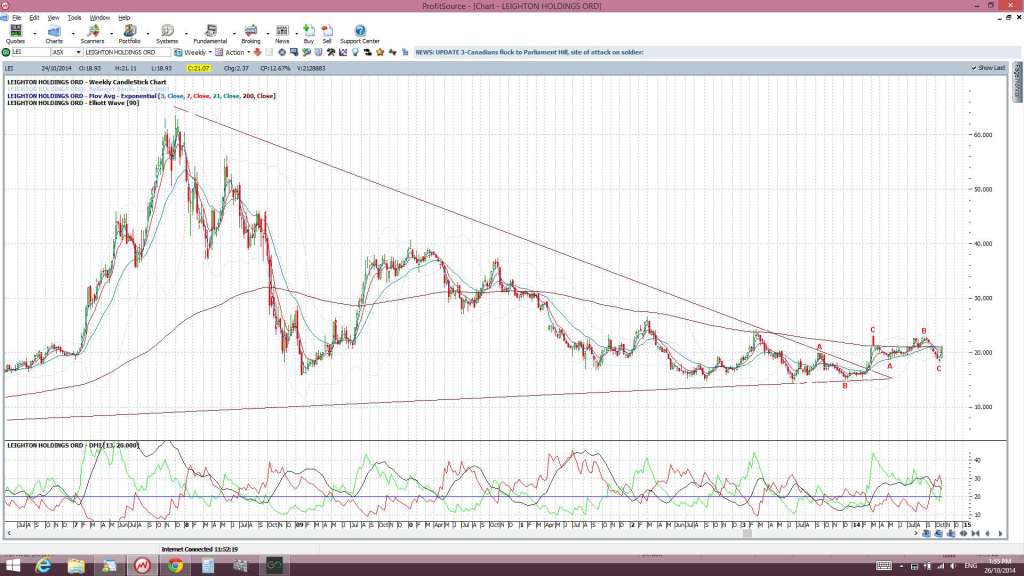Open Google Chrome from taskbar
1024x576 pixels.
(175, 566)
